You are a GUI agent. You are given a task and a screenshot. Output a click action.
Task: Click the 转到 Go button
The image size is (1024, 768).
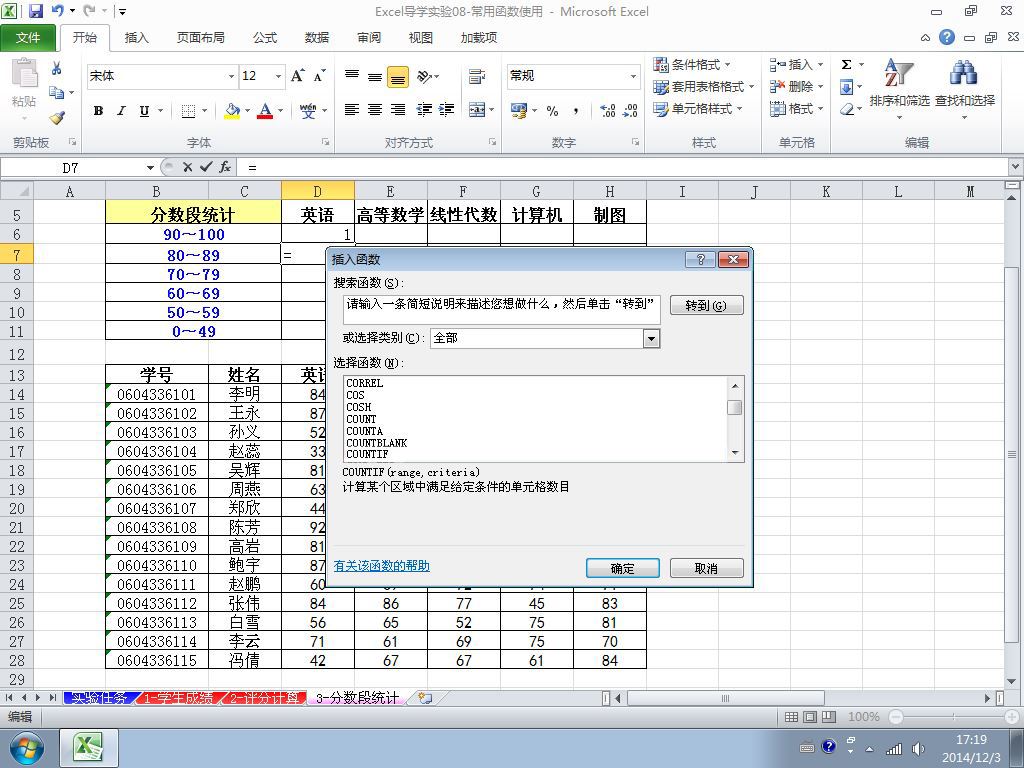[706, 305]
